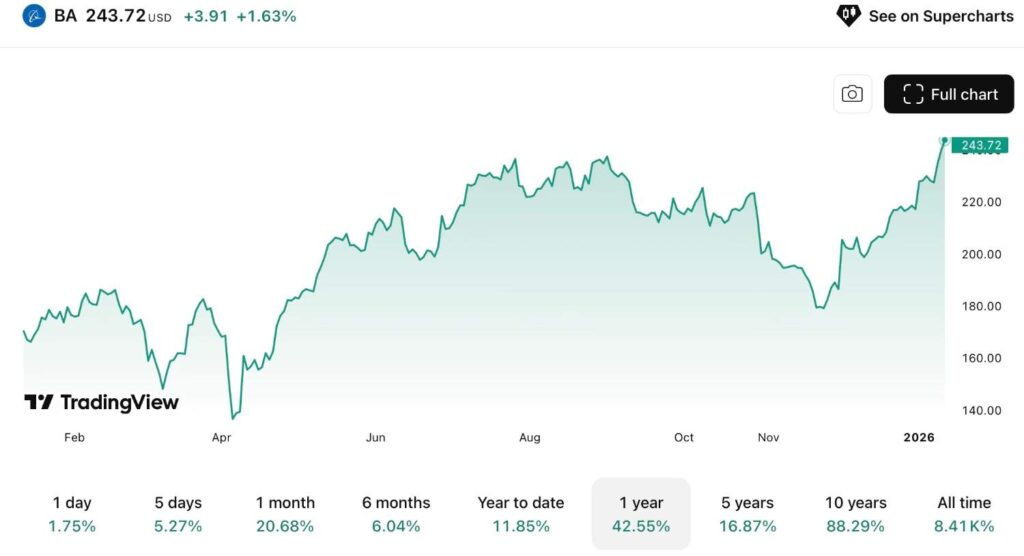Select the 1 month range tab
Screen dimensions: 1024x556
285,514
